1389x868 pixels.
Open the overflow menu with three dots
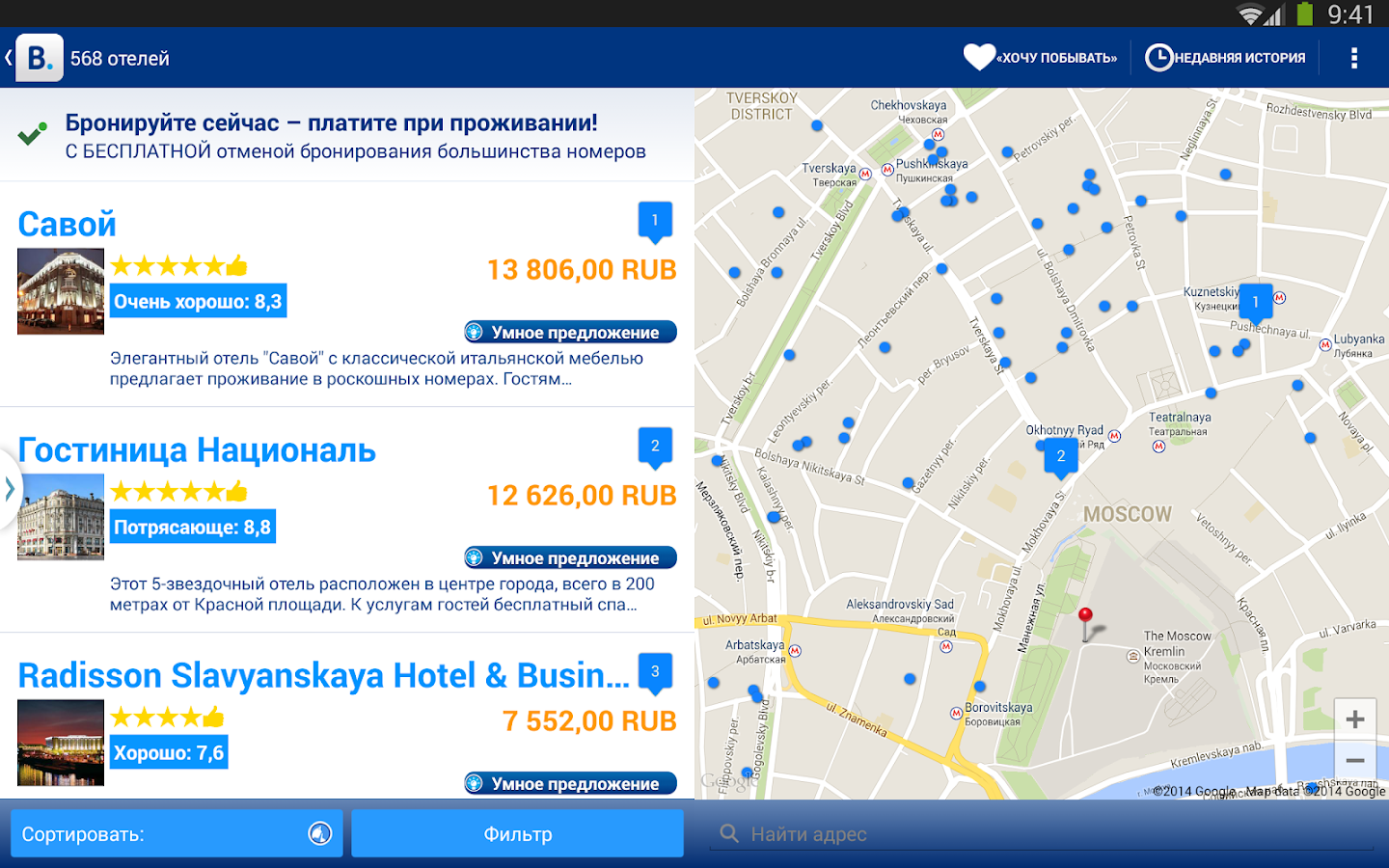tap(1354, 57)
